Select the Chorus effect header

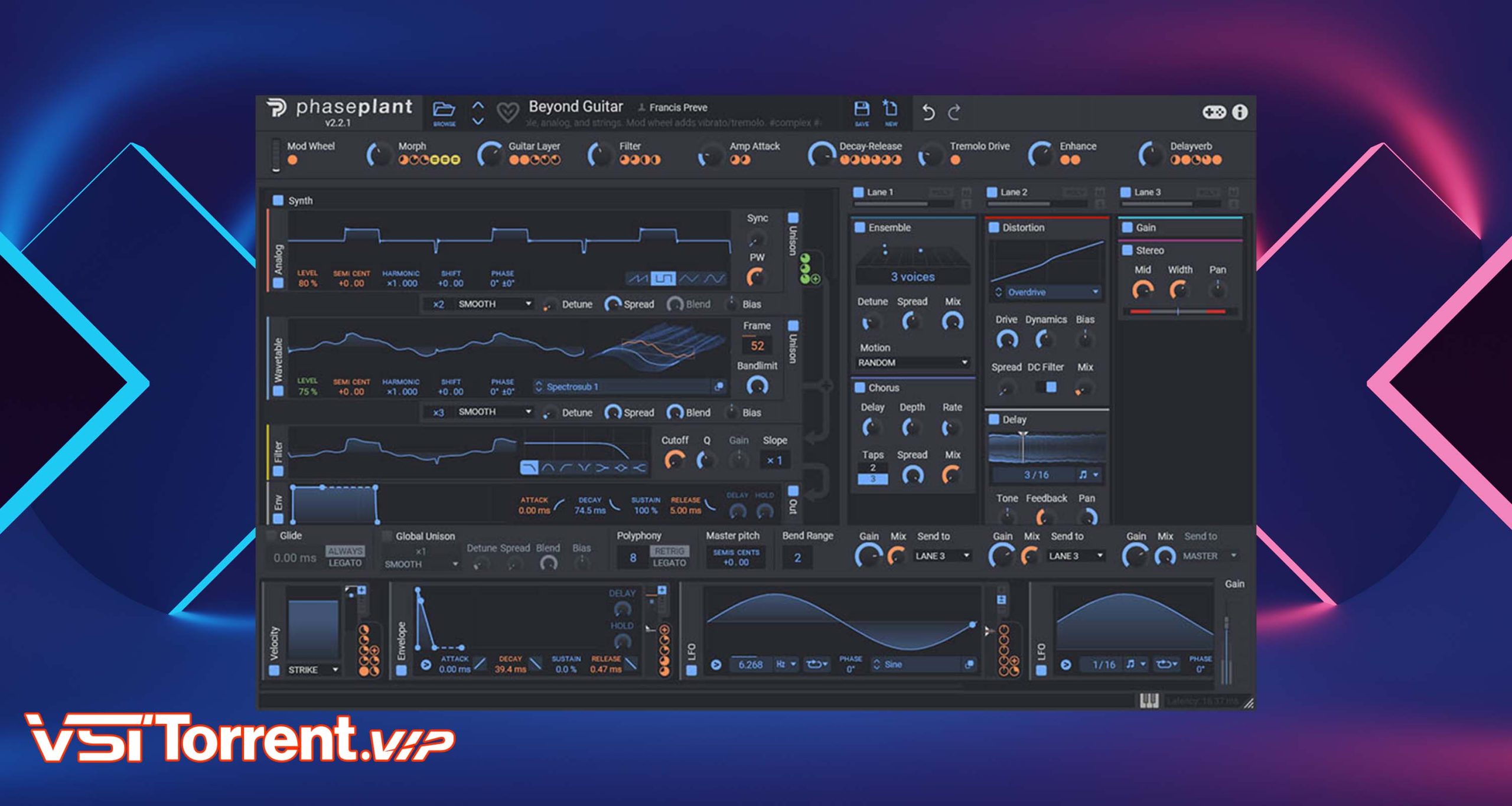click(x=913, y=387)
